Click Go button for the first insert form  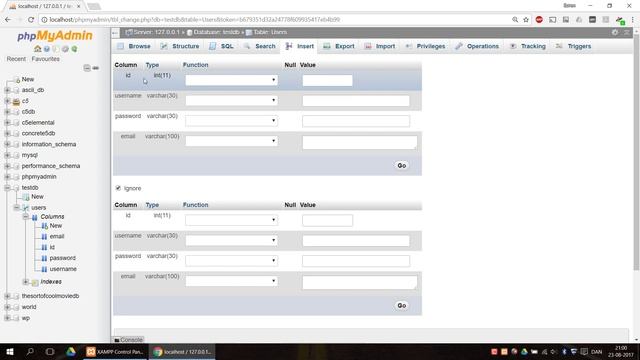tap(402, 166)
